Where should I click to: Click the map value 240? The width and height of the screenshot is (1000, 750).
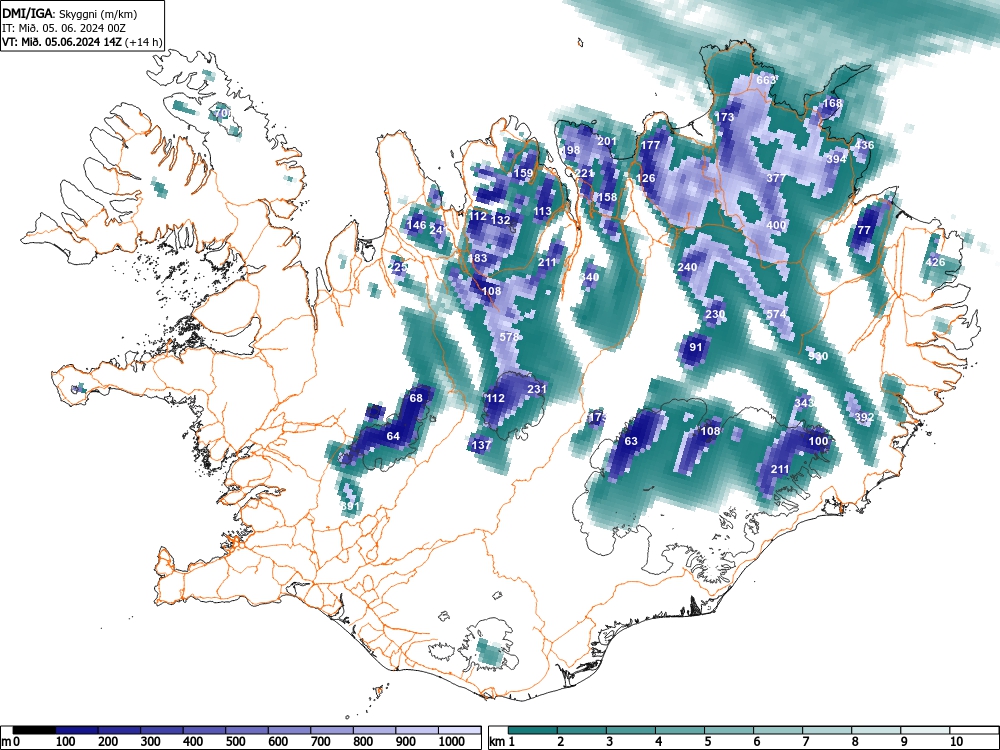point(687,267)
